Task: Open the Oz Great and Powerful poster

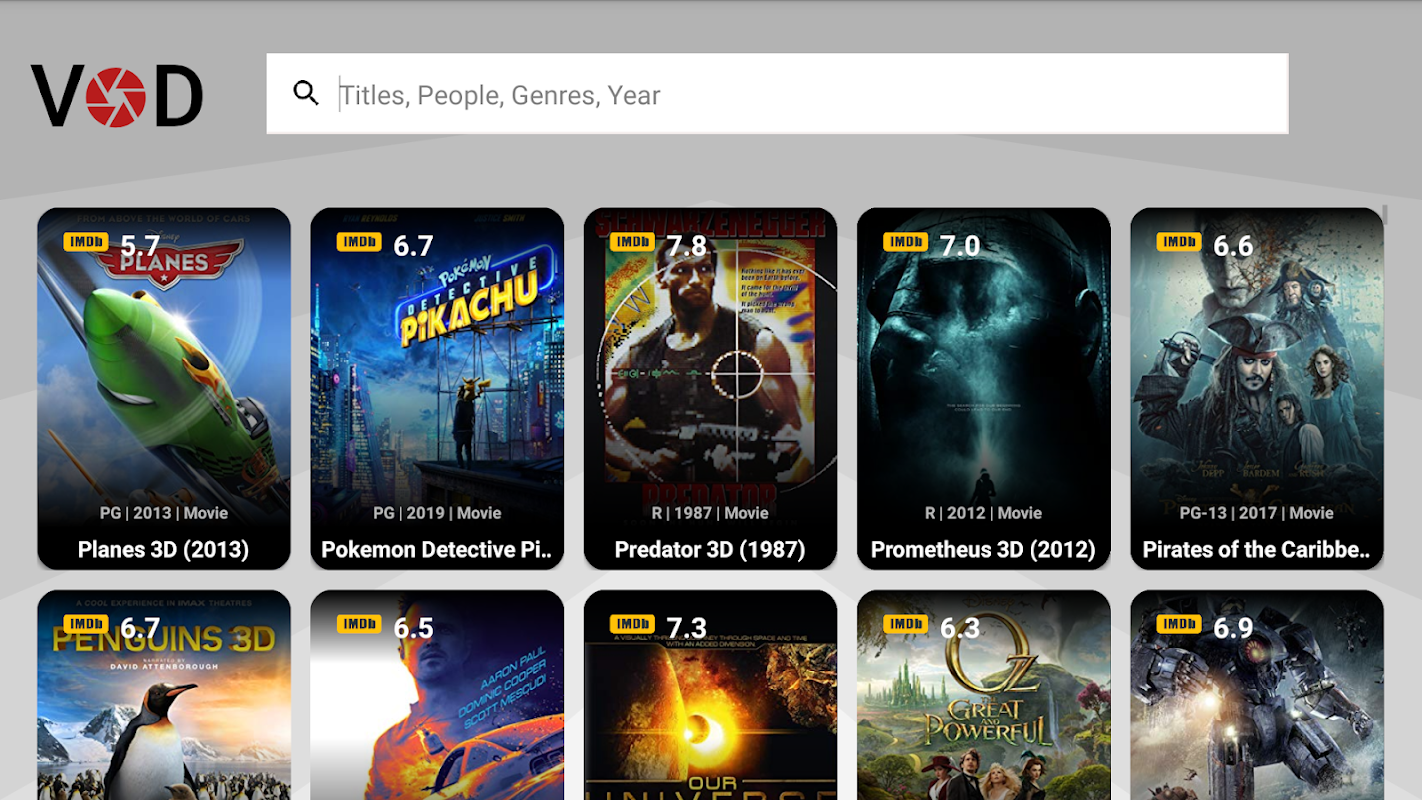Action: click(x=984, y=695)
